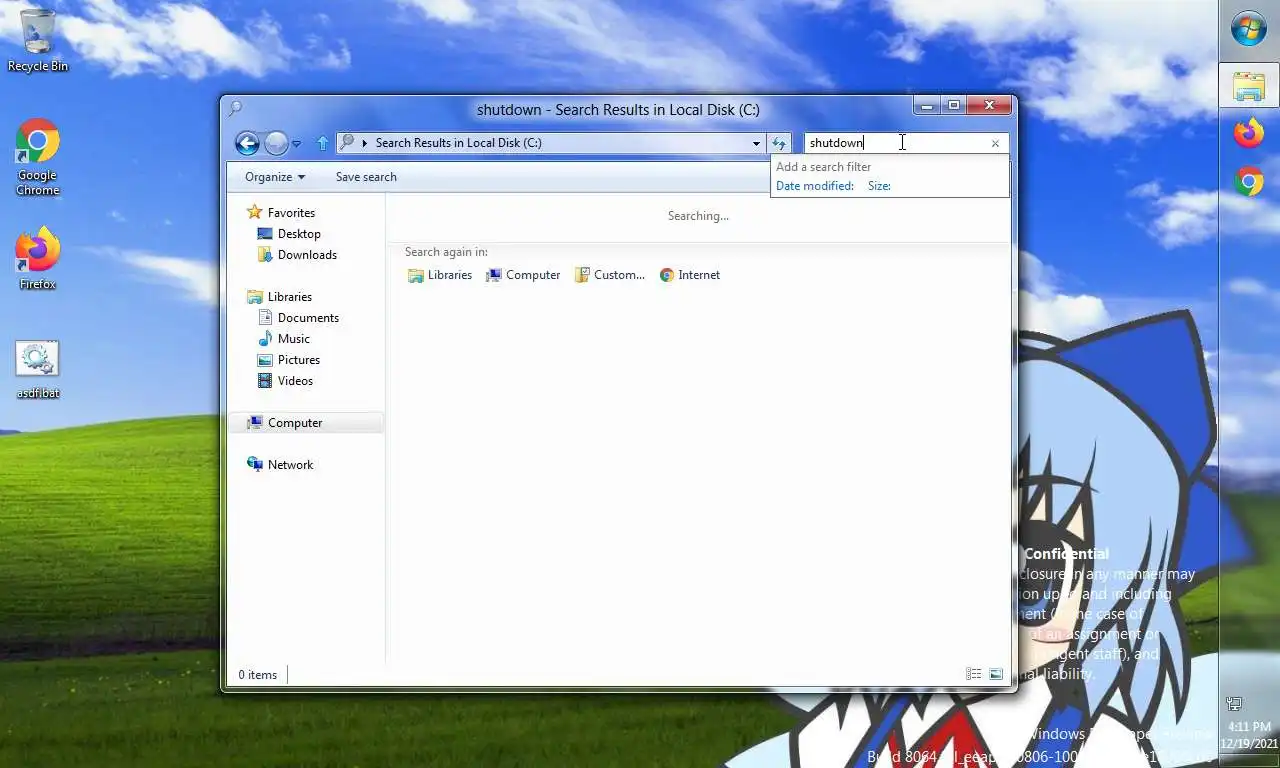Select the Firefox desktop shortcut

point(37,259)
